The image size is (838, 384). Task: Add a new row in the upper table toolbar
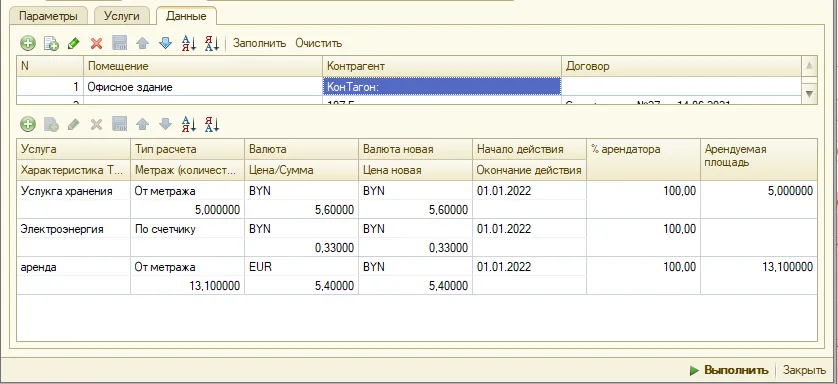tap(28, 43)
